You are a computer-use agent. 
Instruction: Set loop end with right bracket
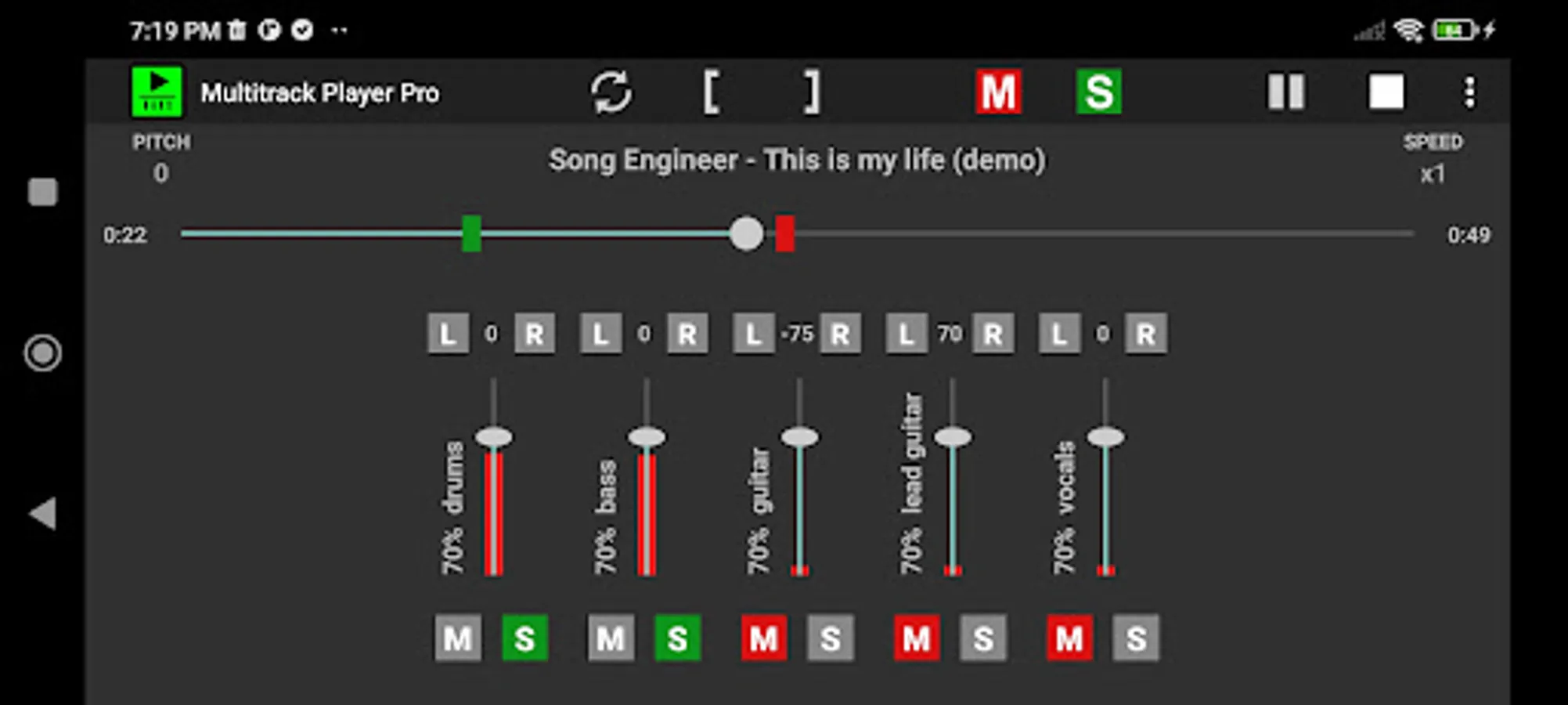tap(813, 92)
